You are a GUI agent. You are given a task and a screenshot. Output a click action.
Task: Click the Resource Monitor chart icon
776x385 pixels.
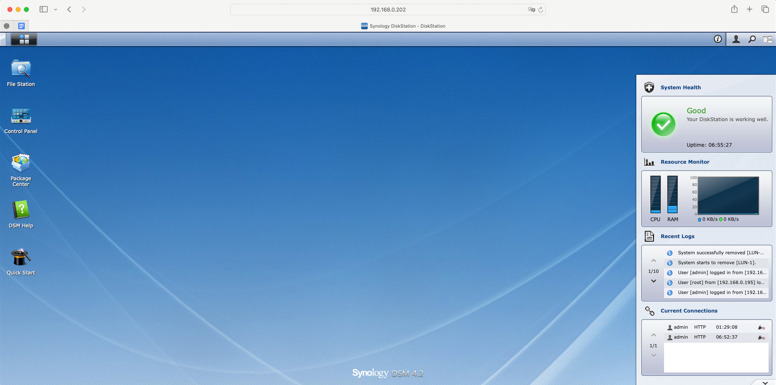[x=649, y=162]
